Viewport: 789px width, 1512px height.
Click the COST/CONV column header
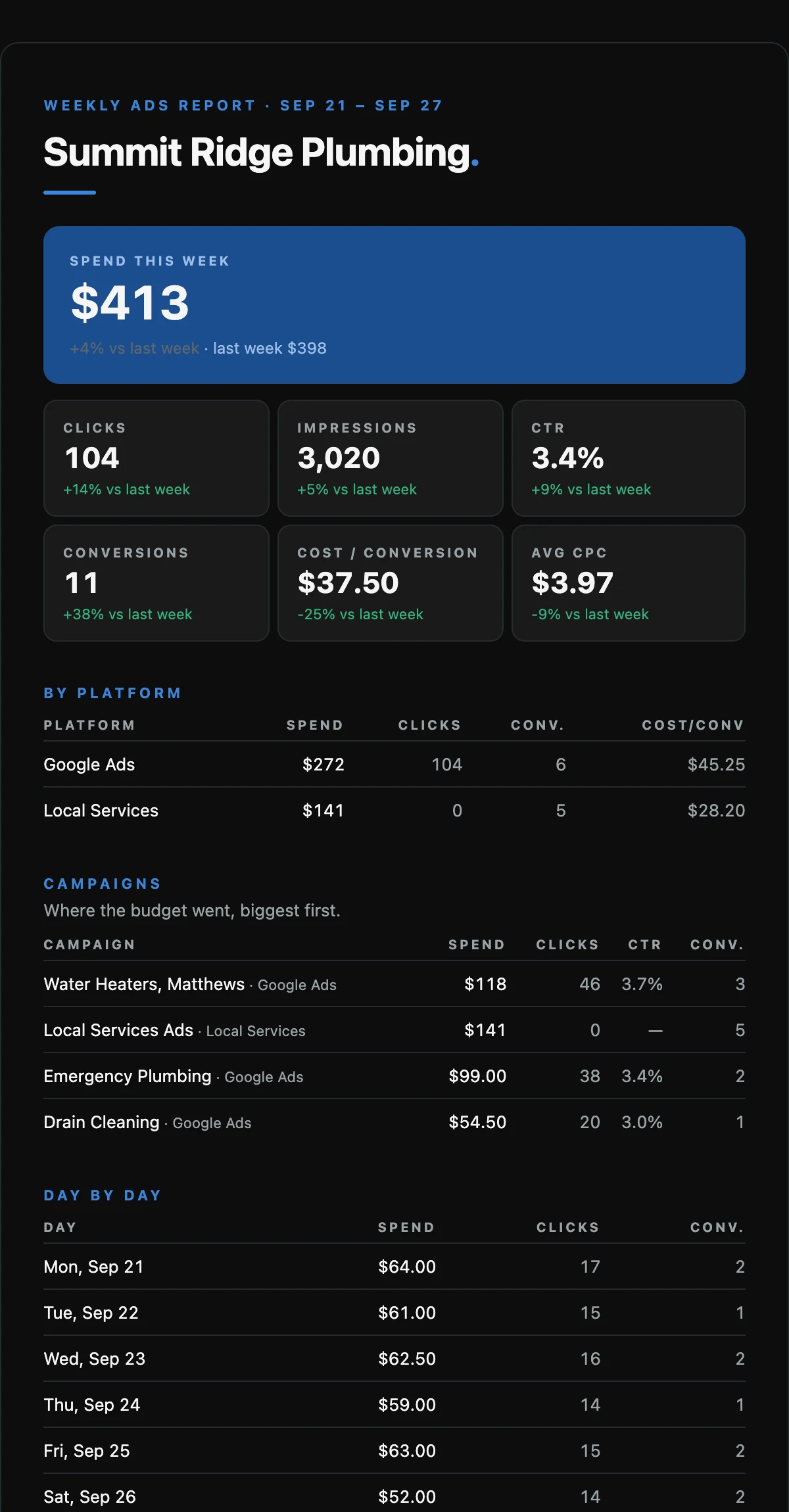[x=693, y=725]
